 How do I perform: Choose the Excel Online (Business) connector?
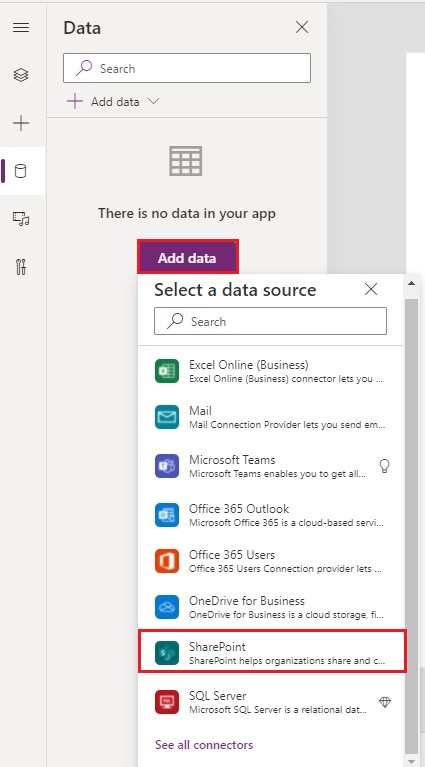point(271,371)
